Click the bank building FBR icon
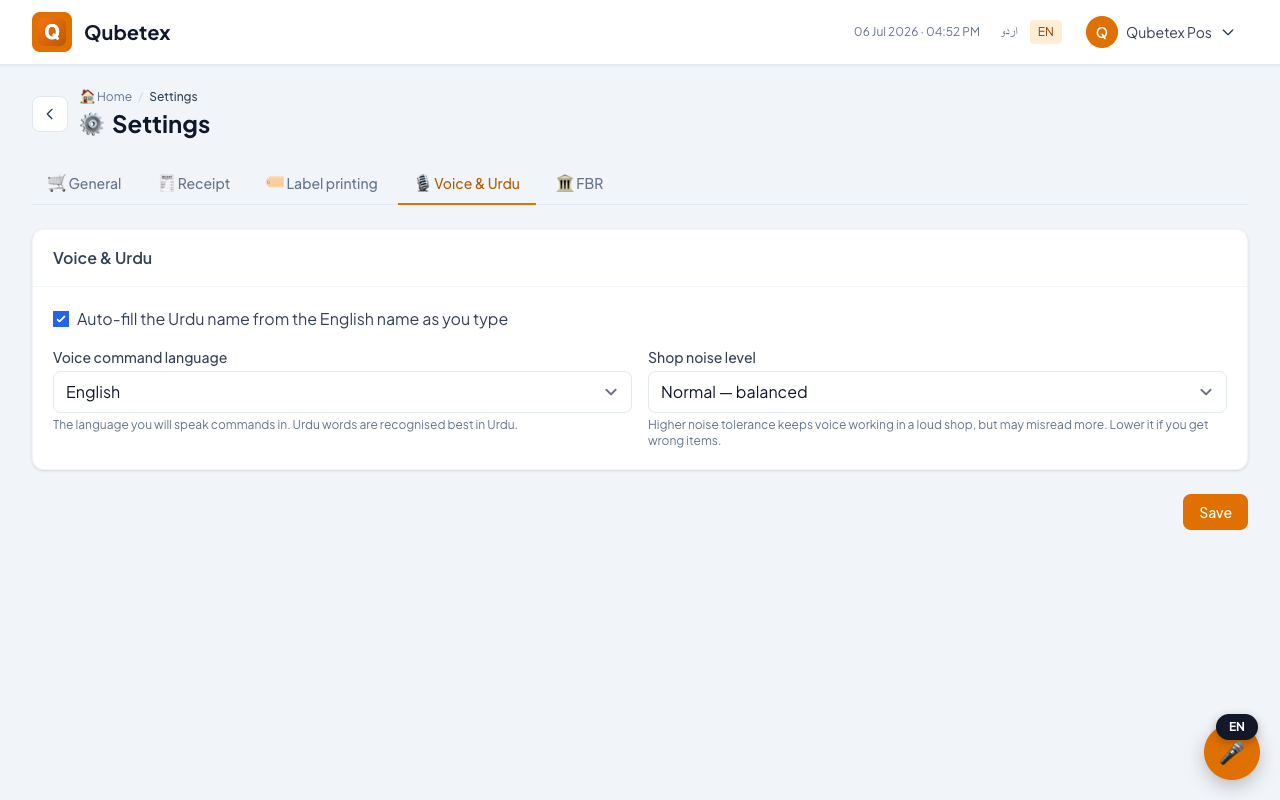 (x=565, y=183)
